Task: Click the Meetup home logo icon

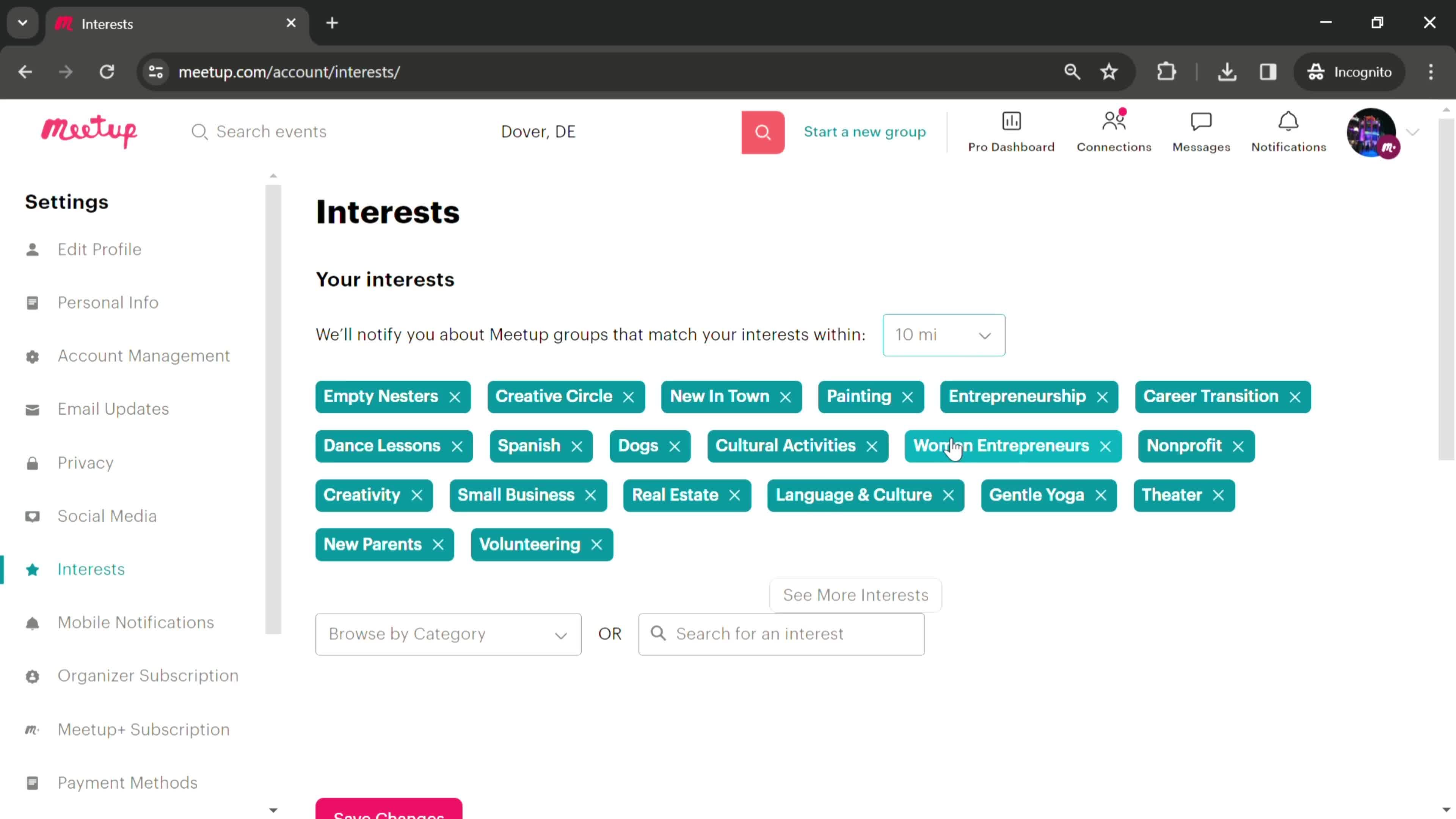Action: (x=89, y=131)
